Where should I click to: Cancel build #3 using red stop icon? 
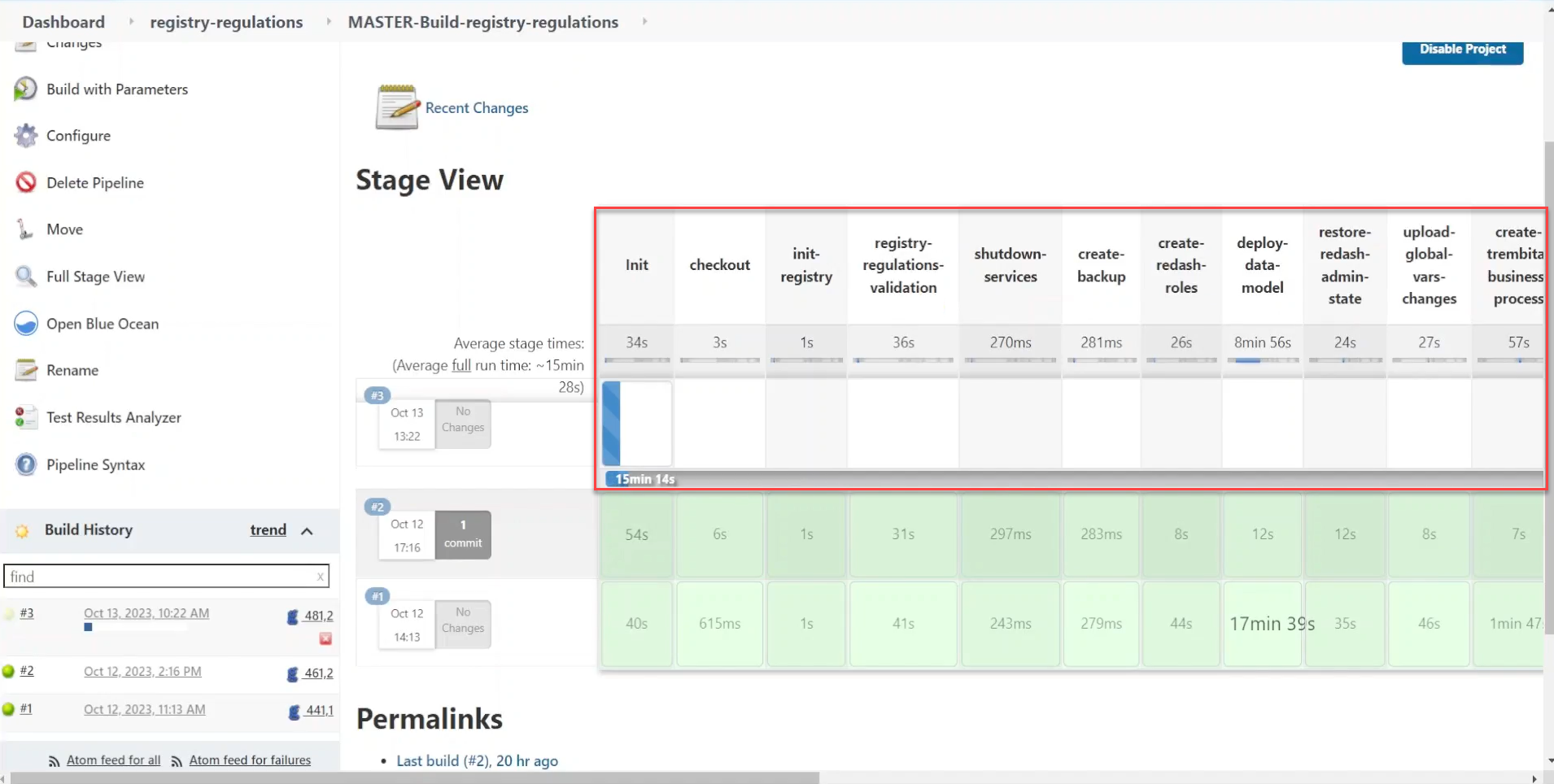[x=325, y=638]
